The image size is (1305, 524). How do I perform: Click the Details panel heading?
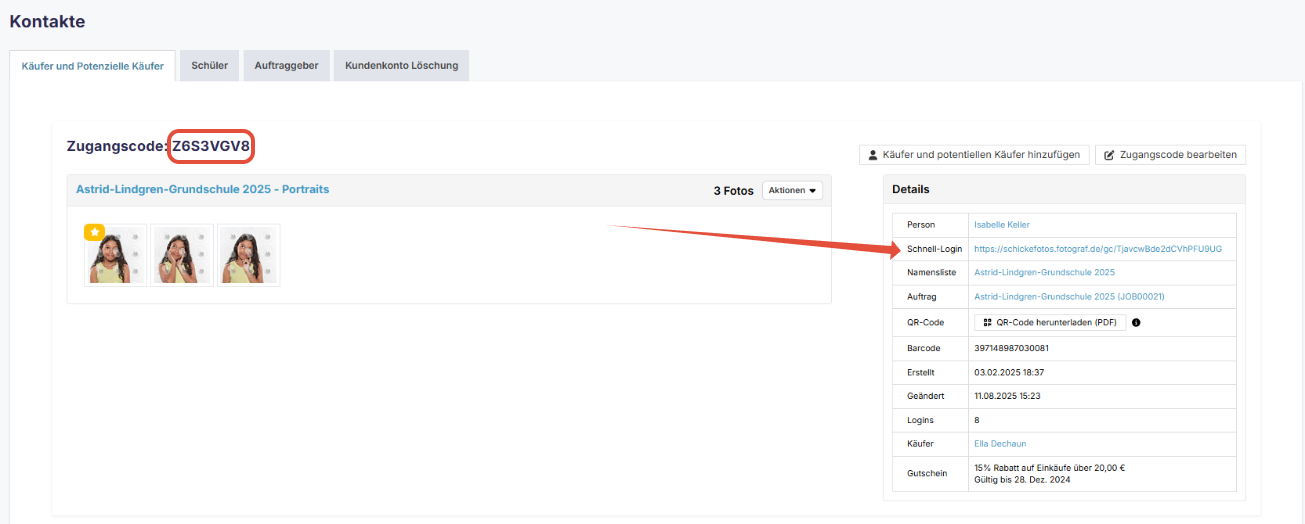910,189
